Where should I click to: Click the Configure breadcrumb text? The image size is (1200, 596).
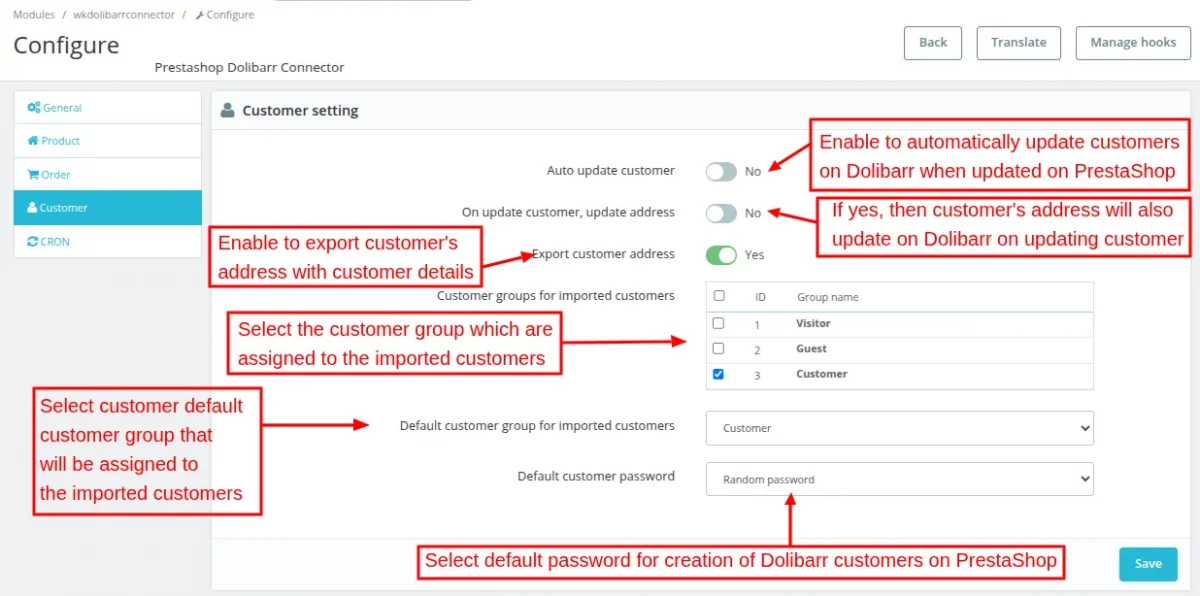click(230, 15)
